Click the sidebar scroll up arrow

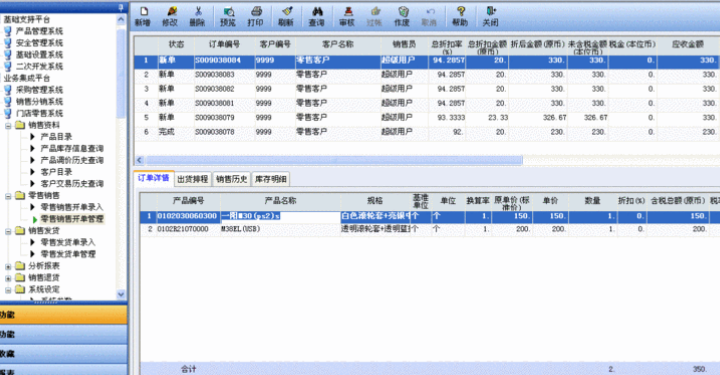(x=121, y=20)
